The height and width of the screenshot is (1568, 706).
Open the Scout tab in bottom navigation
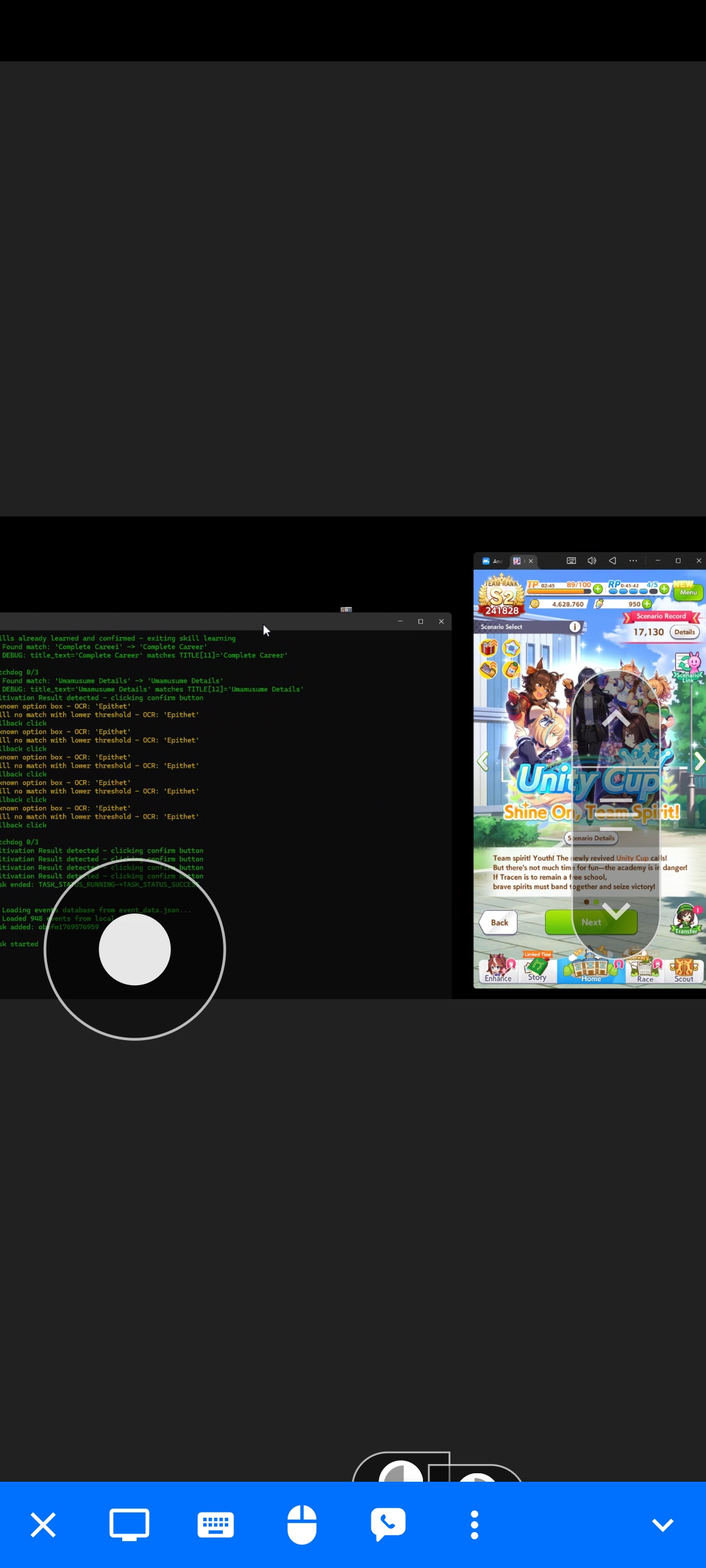[684, 970]
